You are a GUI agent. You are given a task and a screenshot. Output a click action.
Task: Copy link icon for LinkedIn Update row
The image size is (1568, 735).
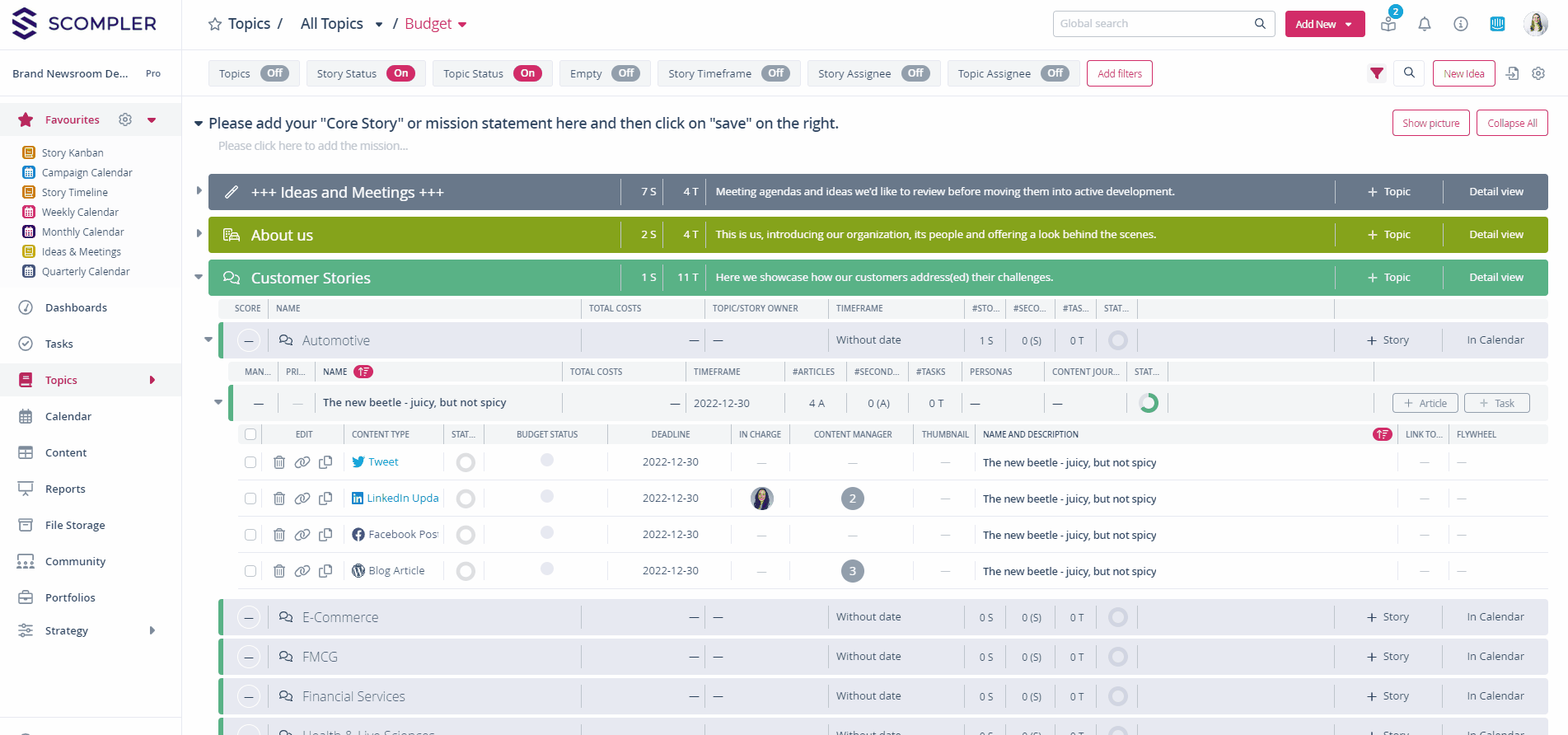tap(302, 499)
